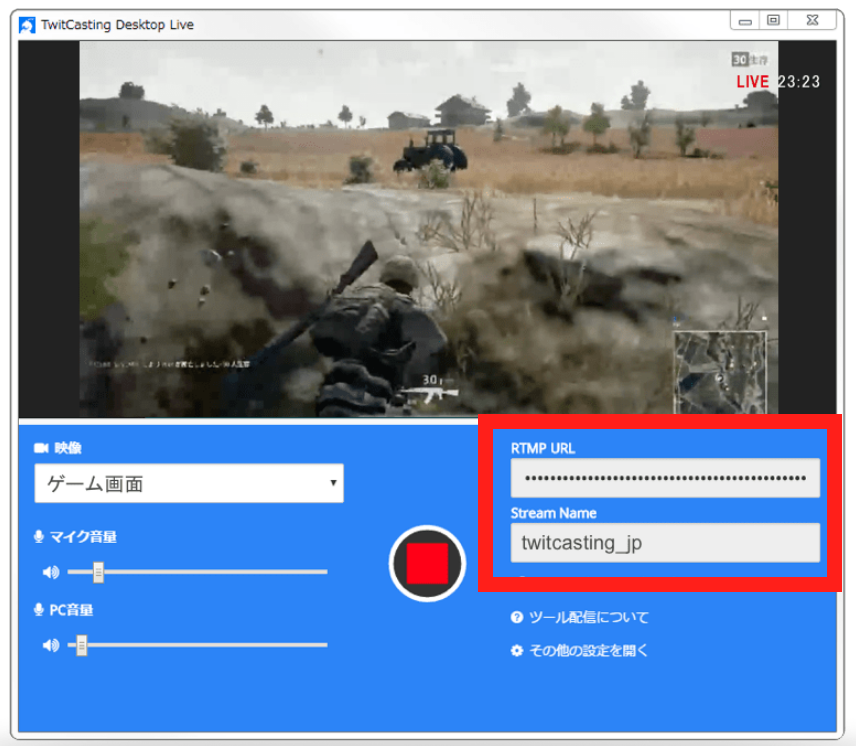
Task: Click the TwitCasting Desktop Live window title
Action: point(117,25)
